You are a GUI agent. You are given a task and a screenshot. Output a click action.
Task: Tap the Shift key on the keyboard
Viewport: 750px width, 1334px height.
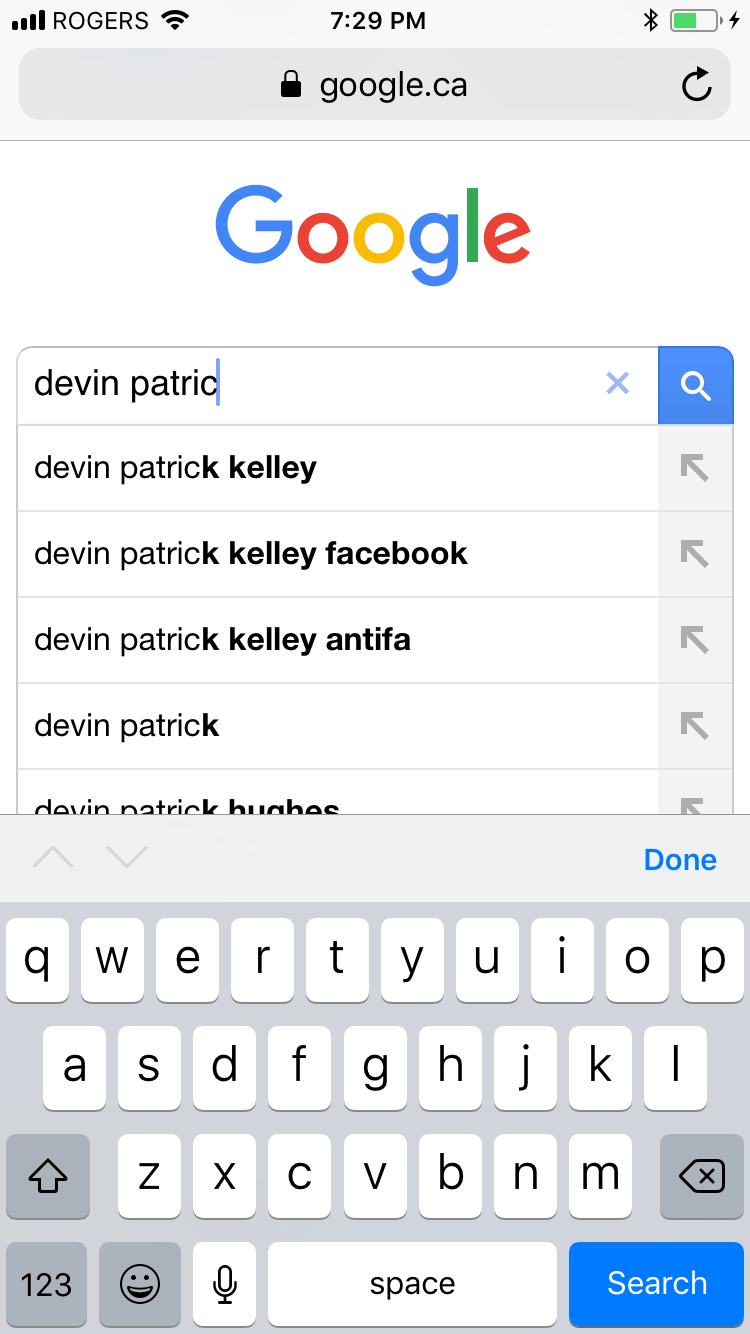click(x=47, y=1177)
